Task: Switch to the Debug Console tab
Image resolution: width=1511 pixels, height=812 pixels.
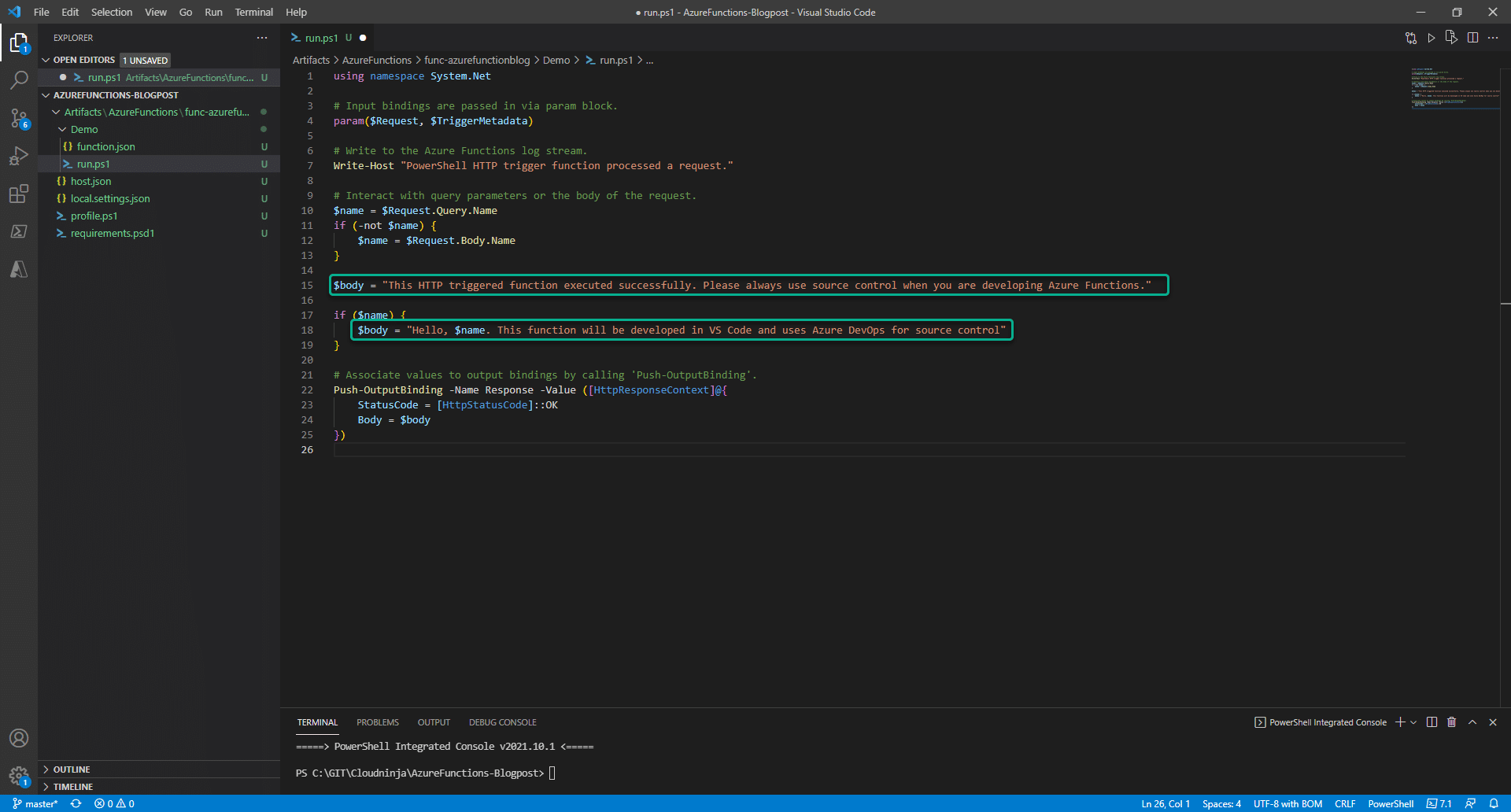Action: coord(503,722)
